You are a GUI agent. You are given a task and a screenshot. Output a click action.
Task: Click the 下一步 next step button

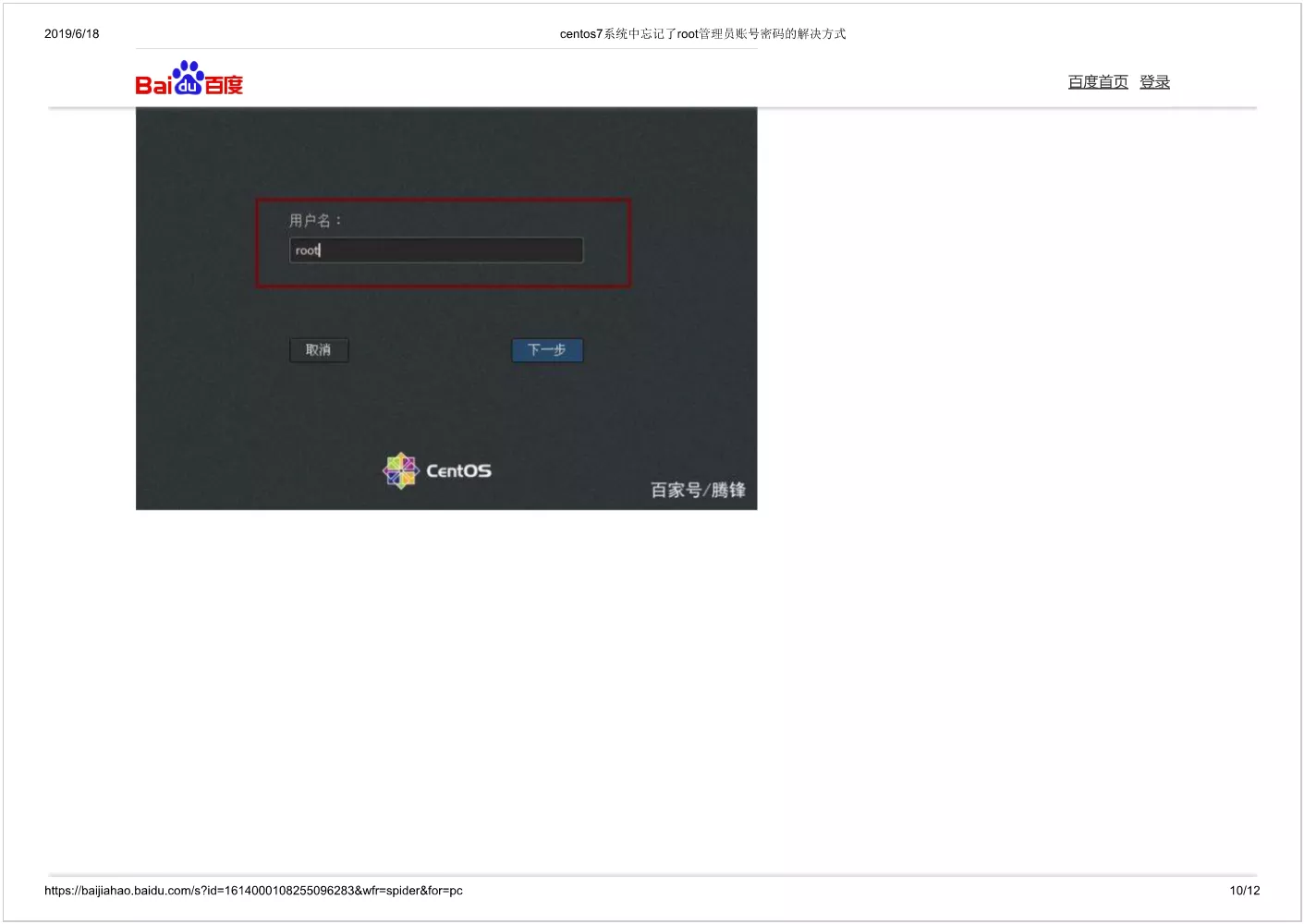point(547,350)
